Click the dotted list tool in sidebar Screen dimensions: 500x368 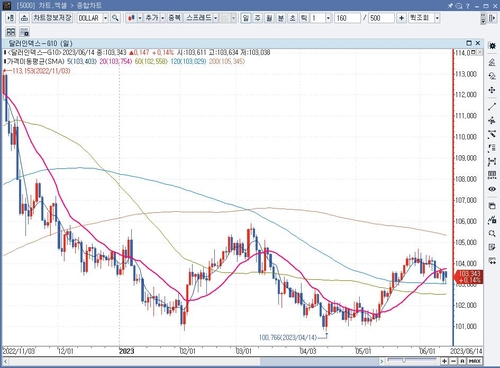[492, 148]
